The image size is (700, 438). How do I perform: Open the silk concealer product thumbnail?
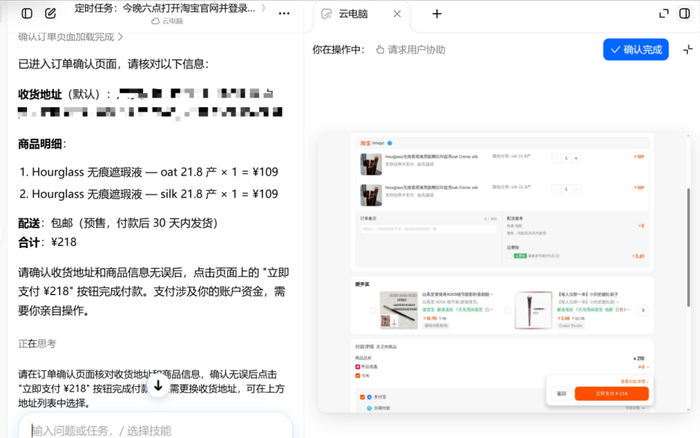point(371,195)
